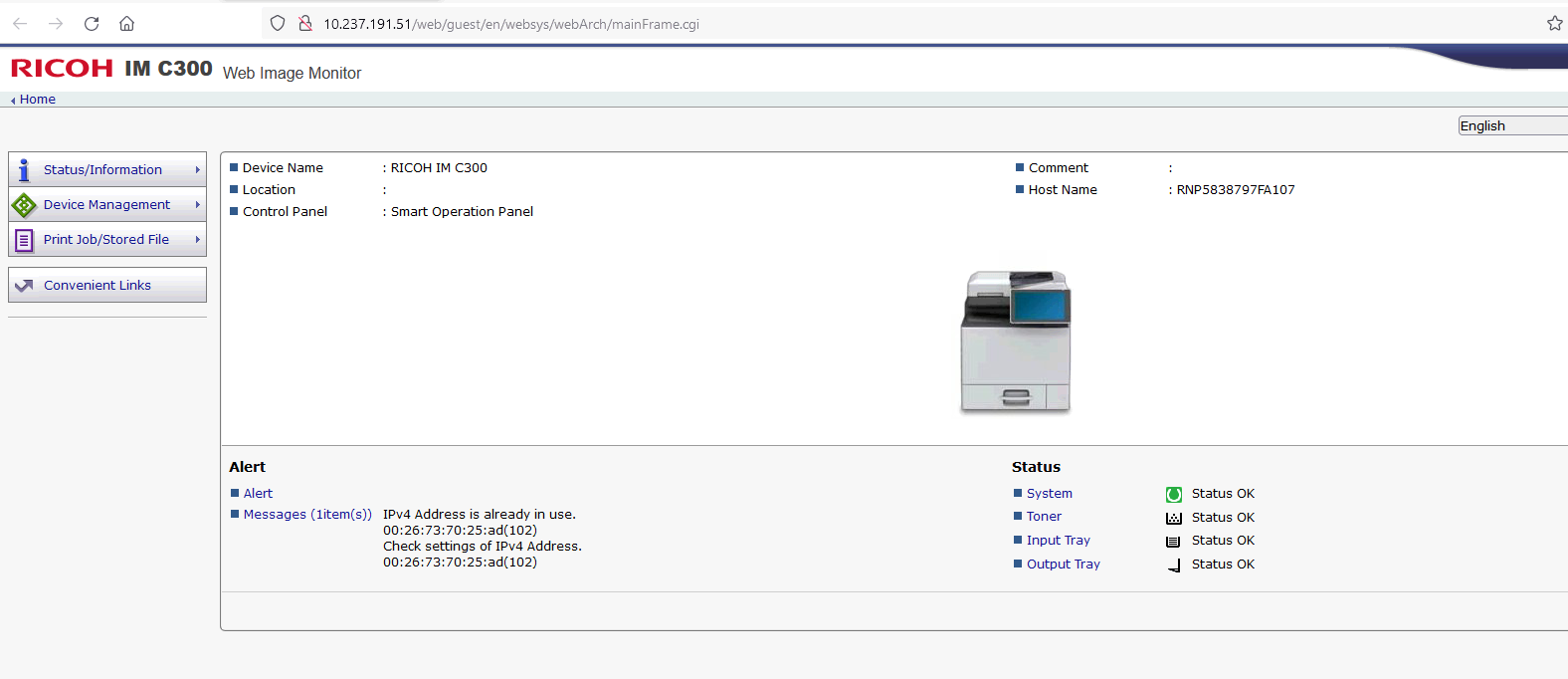Click the Status section heading
Viewport: 1568px width, 679px height.
click(1036, 467)
